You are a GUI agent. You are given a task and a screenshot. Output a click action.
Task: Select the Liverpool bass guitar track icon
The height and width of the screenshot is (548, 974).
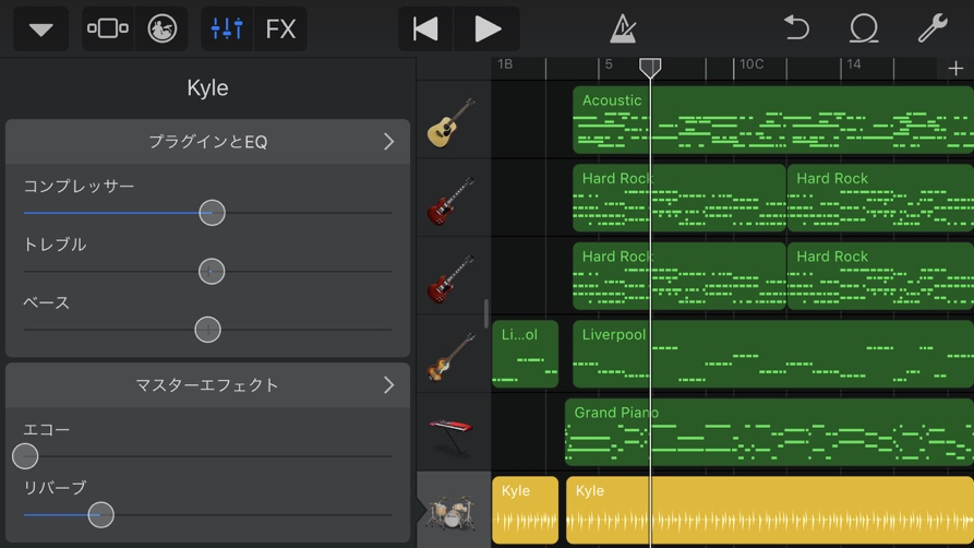pyautogui.click(x=452, y=357)
